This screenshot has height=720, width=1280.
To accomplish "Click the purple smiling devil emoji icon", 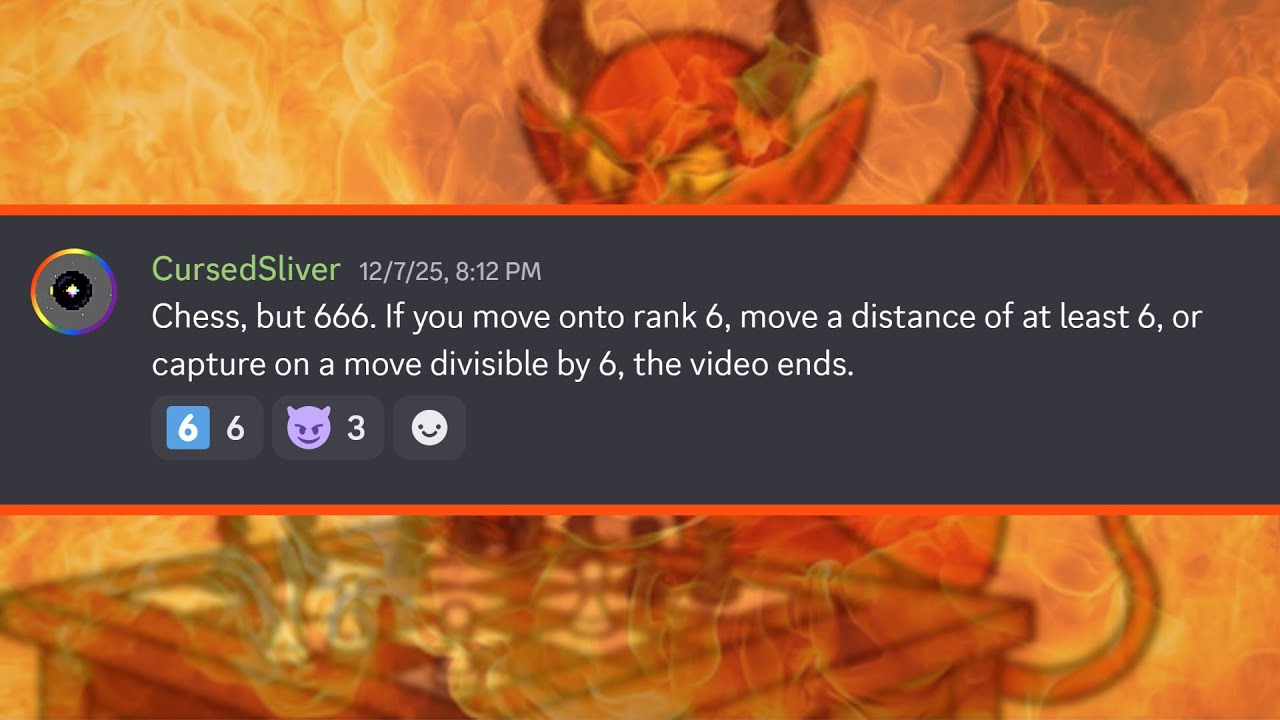I will tap(308, 429).
